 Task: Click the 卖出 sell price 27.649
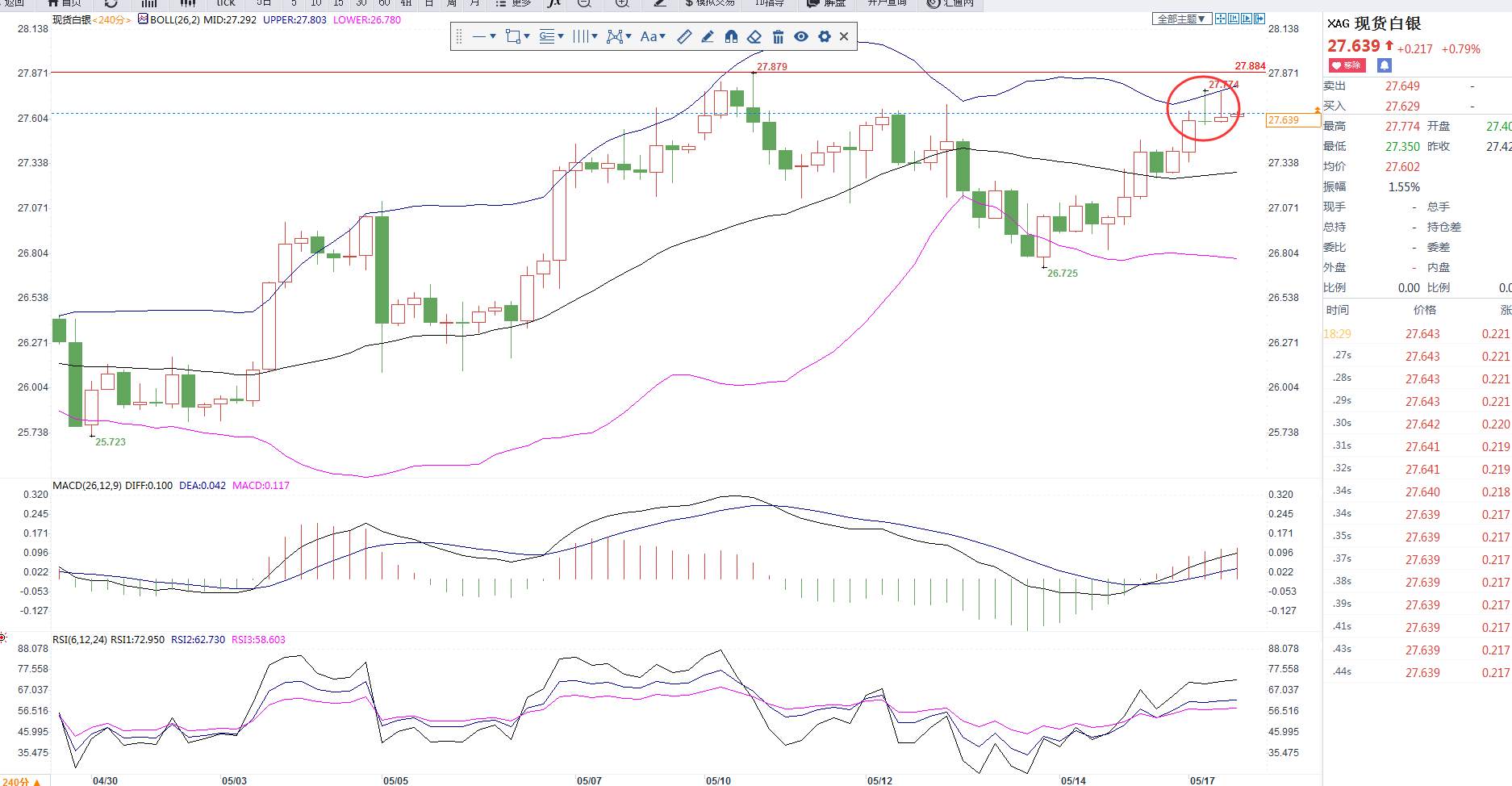click(1402, 86)
